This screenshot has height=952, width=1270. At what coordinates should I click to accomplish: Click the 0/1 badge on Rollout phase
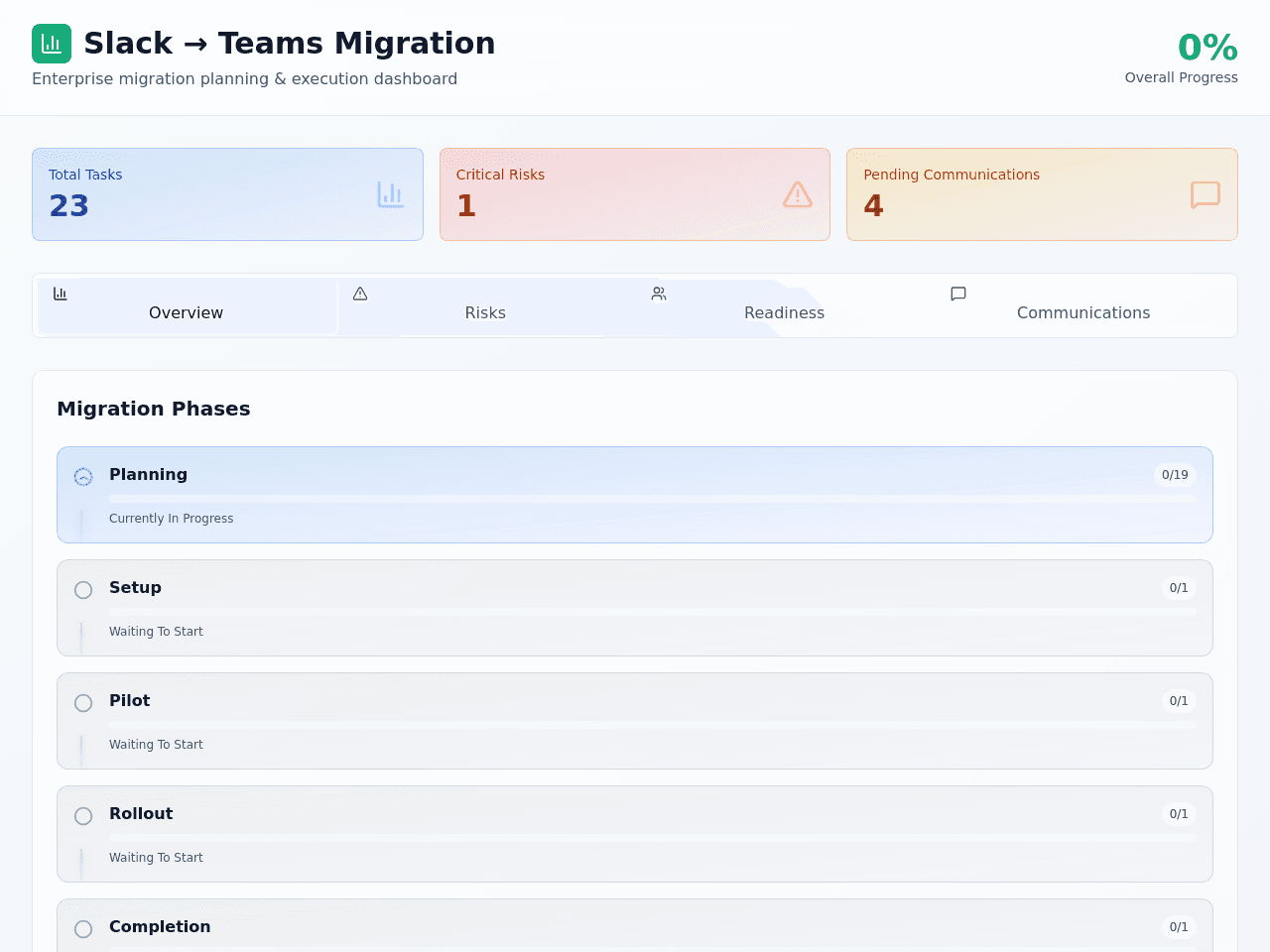point(1179,814)
